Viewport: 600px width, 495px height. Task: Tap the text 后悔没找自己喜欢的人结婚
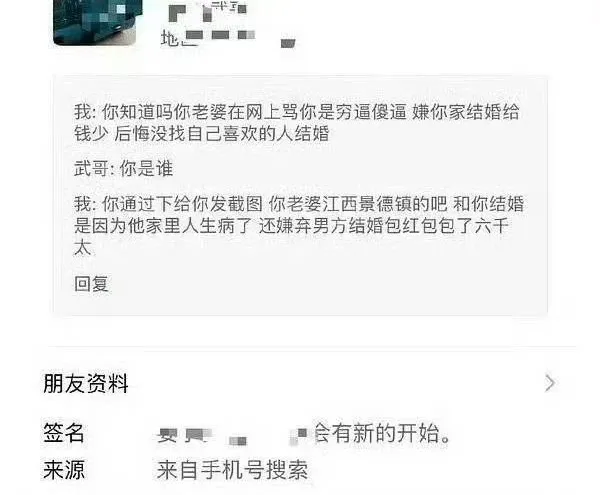[x=222, y=134]
